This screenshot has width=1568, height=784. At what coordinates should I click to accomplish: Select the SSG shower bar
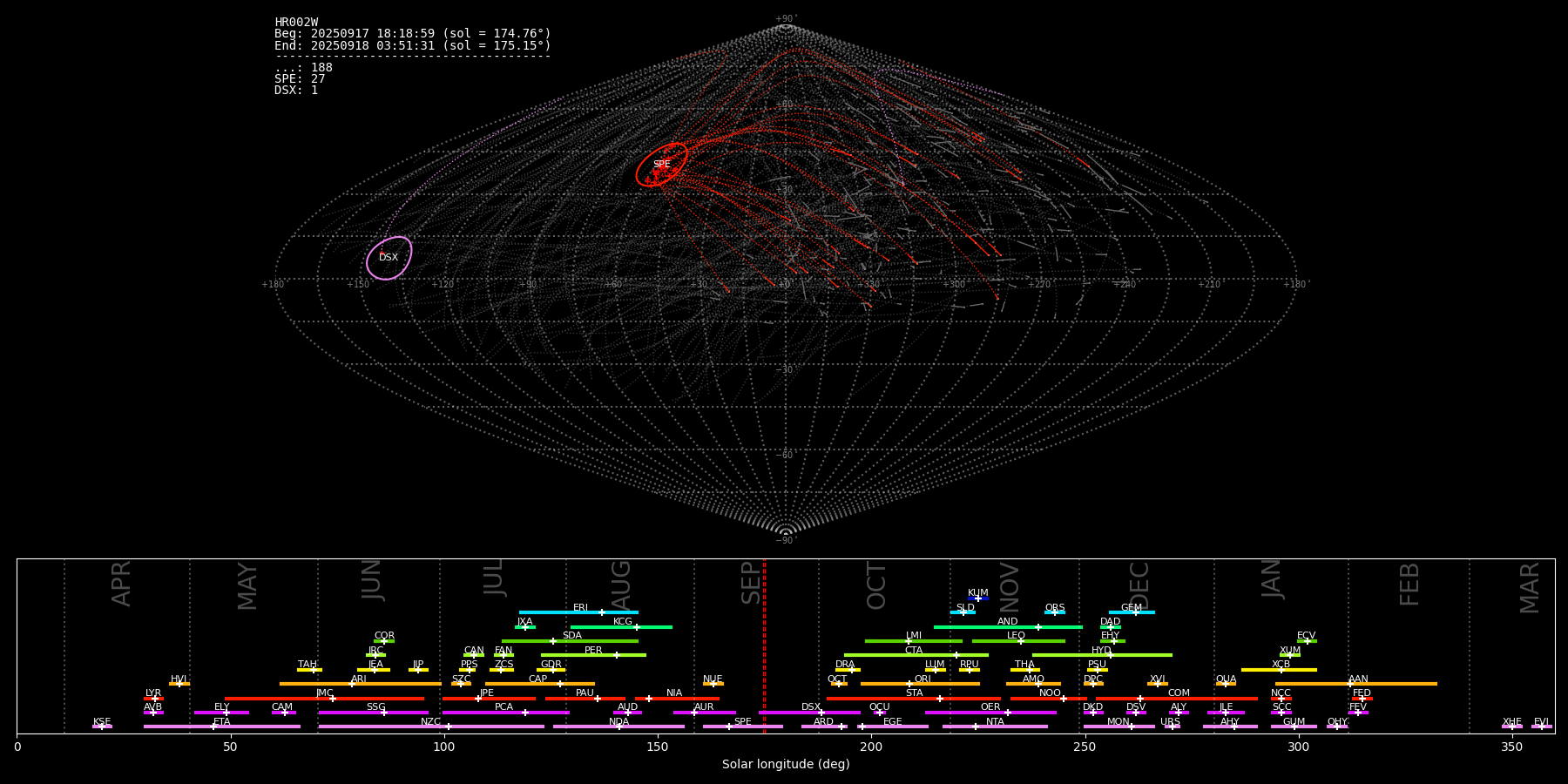point(374,713)
